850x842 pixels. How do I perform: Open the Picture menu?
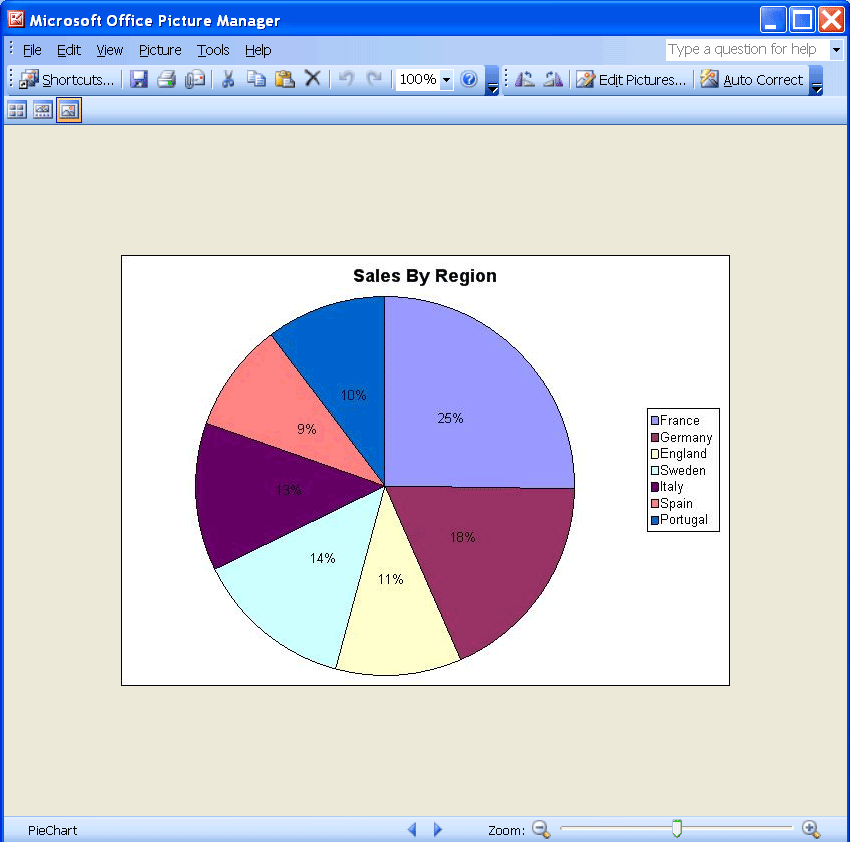pos(160,50)
